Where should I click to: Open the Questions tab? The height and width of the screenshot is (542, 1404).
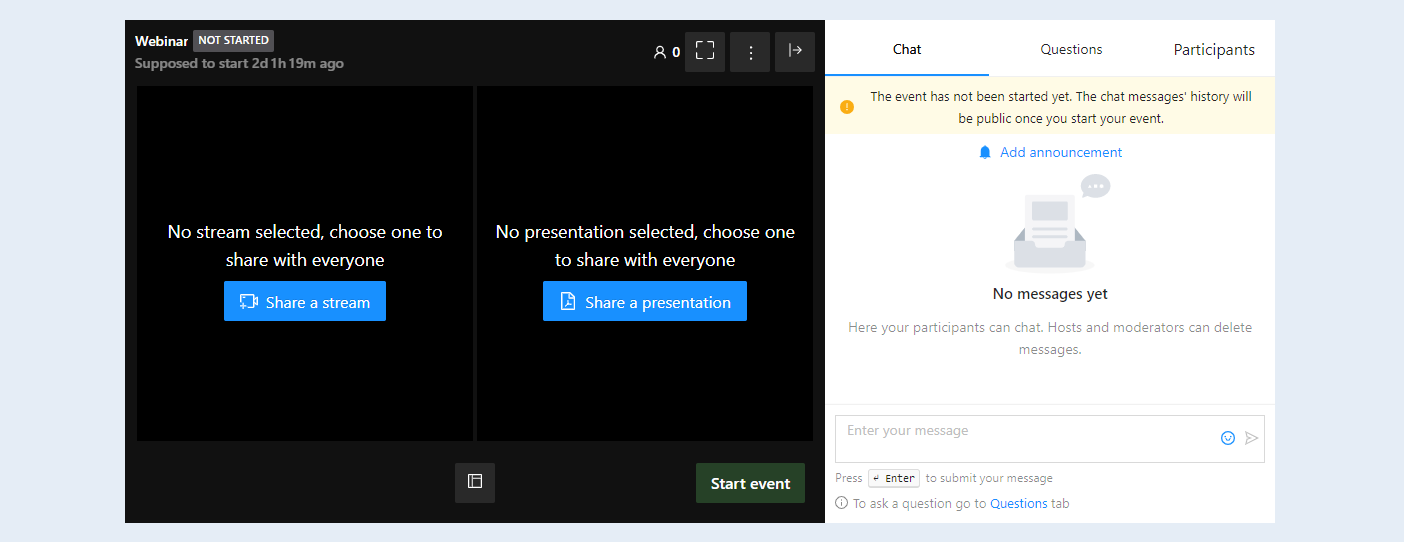1071,49
